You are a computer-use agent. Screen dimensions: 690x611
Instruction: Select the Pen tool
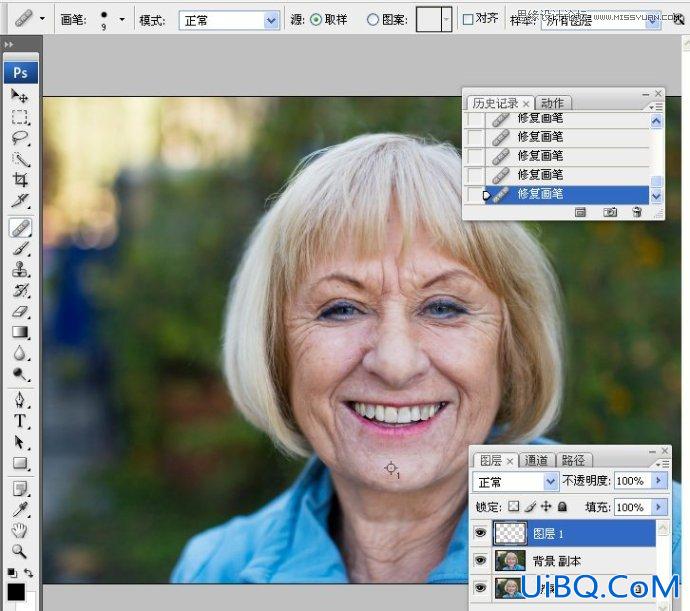(19, 400)
